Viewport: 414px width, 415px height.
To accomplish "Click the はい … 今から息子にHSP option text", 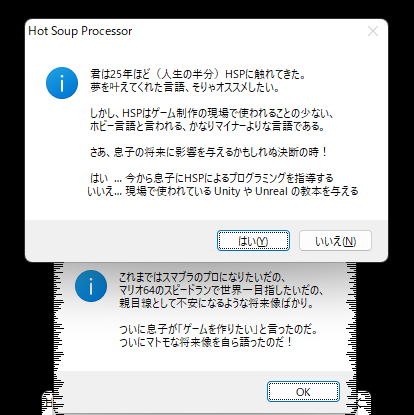I will tap(212, 178).
